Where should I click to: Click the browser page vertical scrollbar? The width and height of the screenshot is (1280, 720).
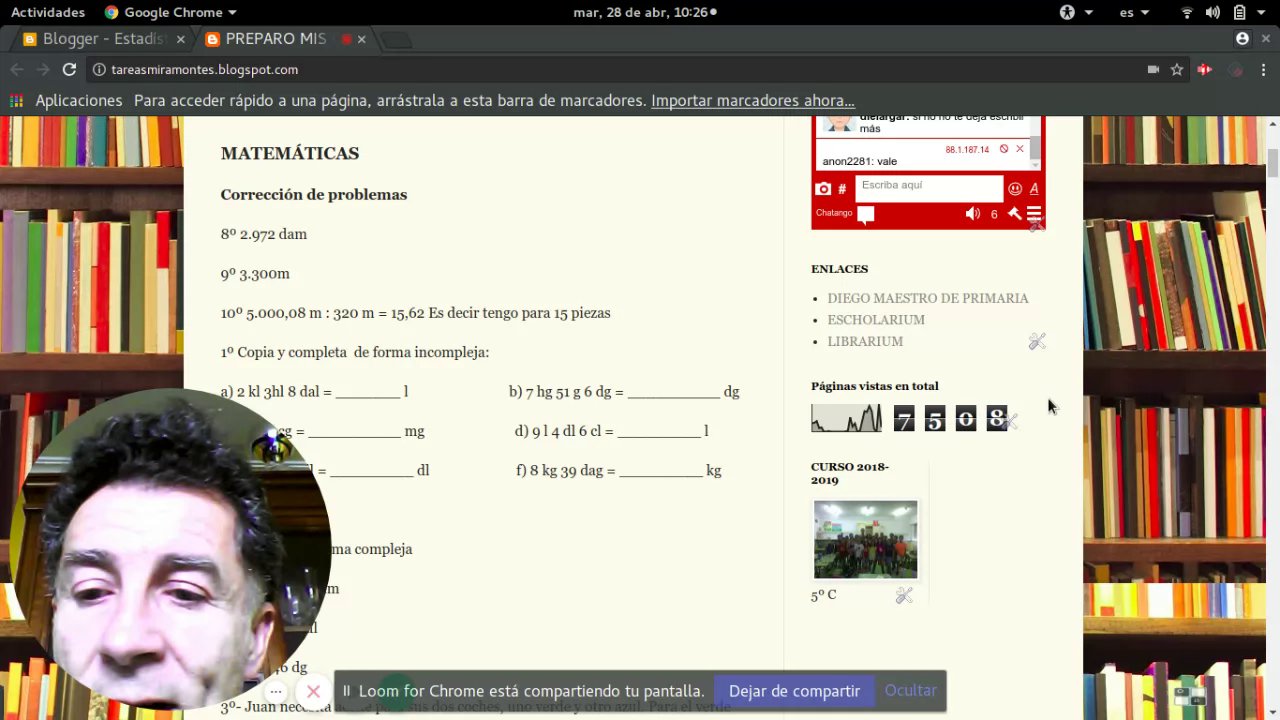[1273, 163]
